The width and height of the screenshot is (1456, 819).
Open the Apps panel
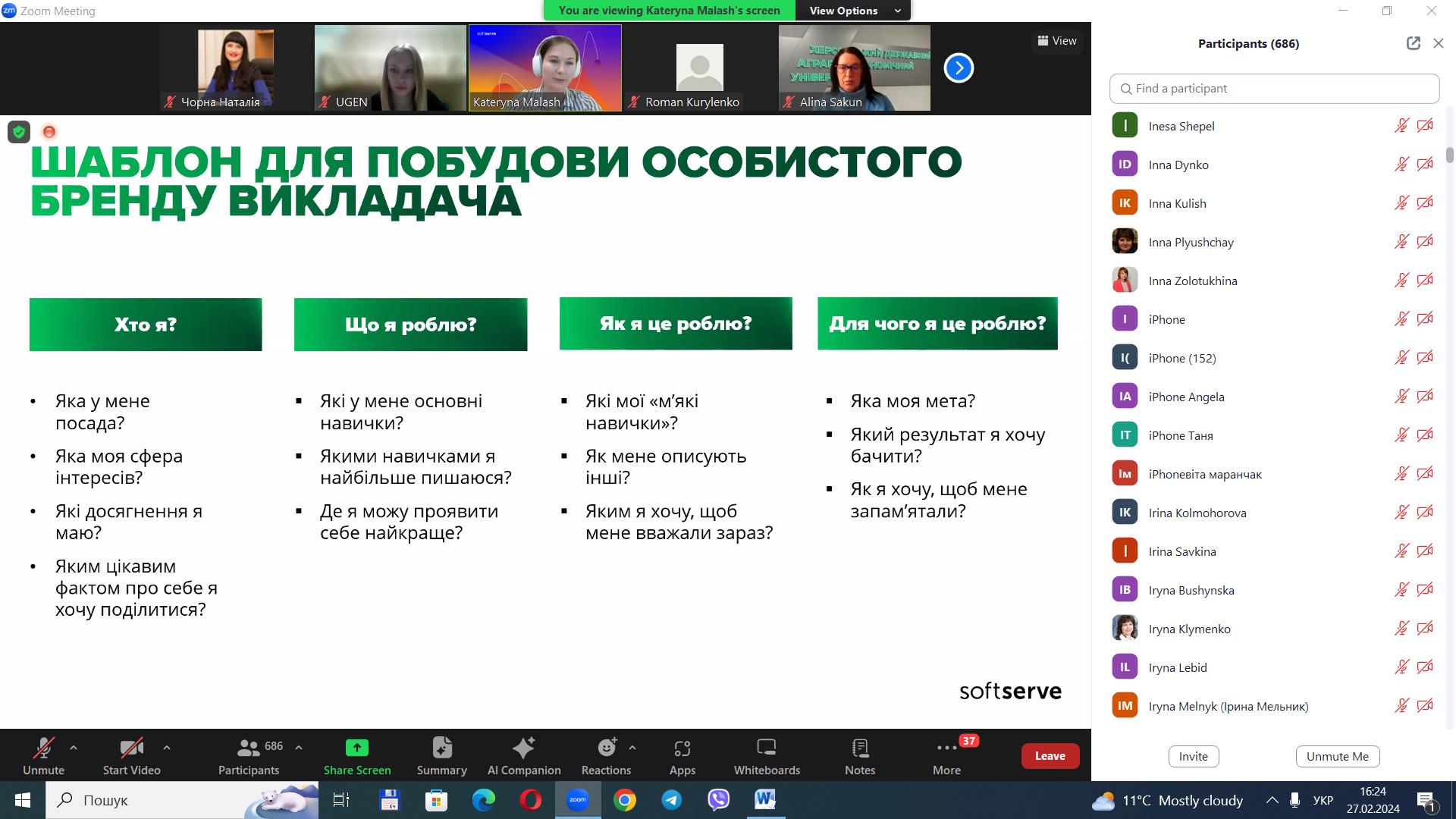[682, 755]
